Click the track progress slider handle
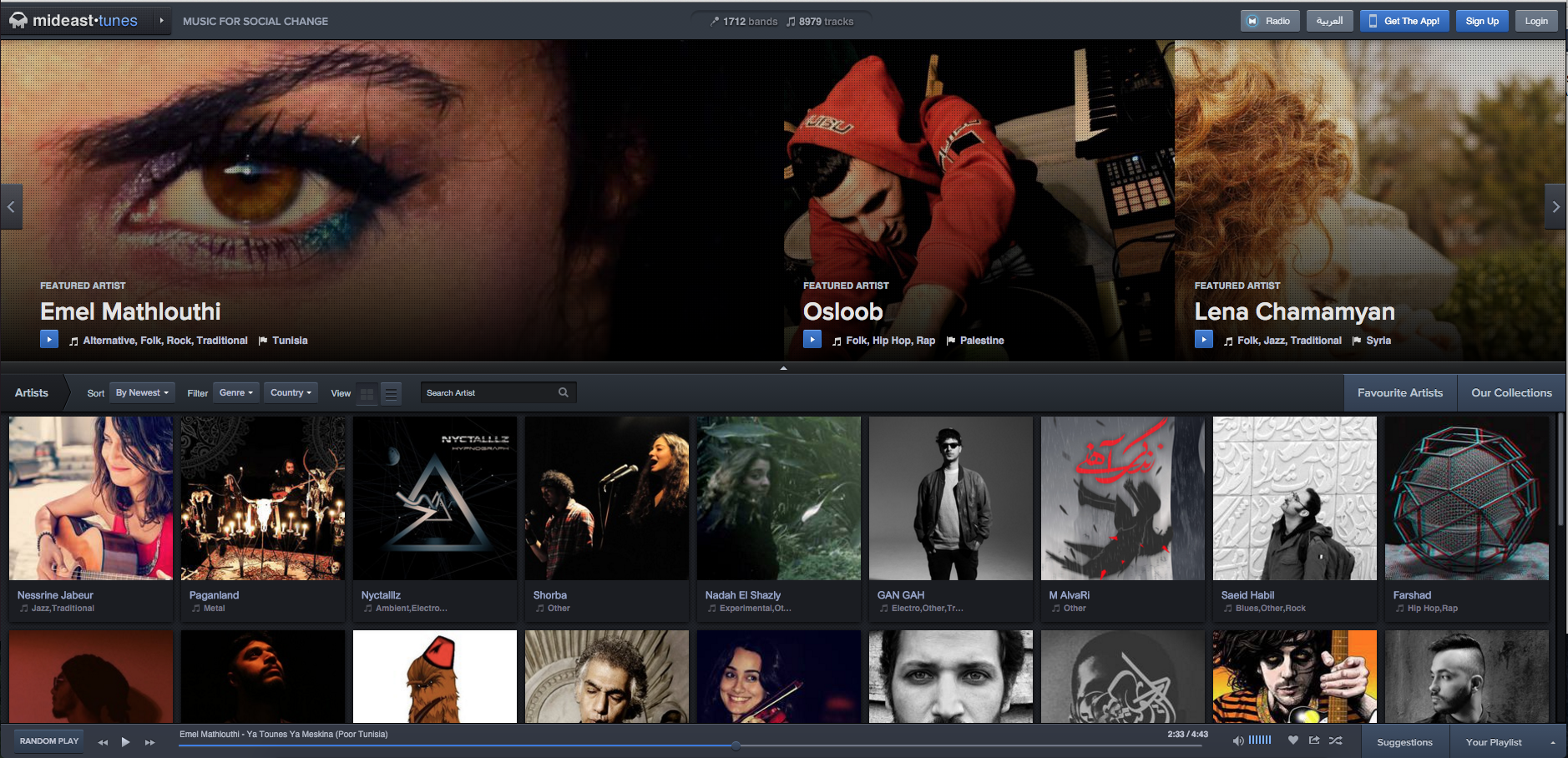Viewport: 1568px width, 758px height. pyautogui.click(x=736, y=745)
